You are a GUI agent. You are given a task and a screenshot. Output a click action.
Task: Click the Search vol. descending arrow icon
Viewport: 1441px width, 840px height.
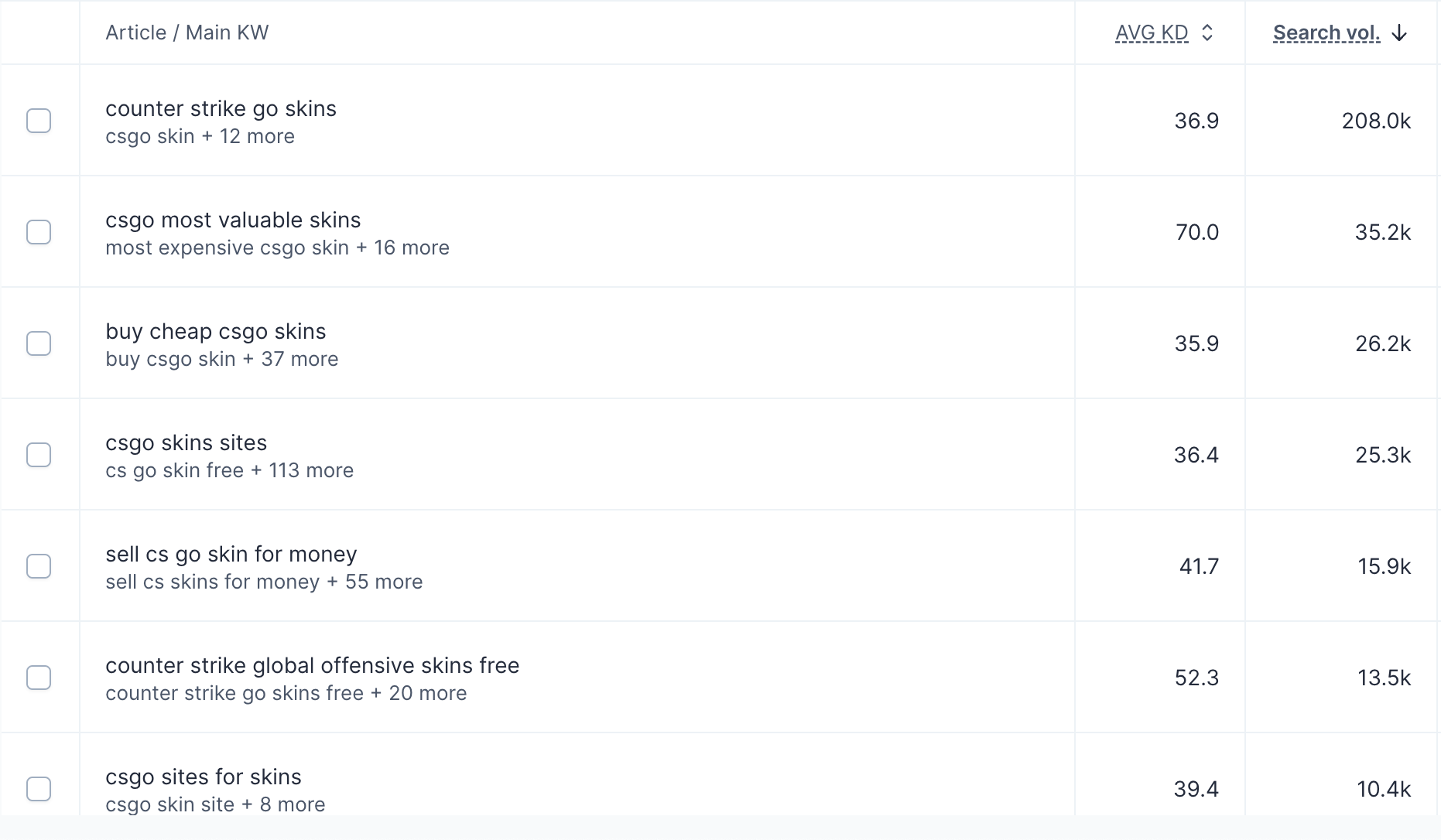(x=1399, y=32)
